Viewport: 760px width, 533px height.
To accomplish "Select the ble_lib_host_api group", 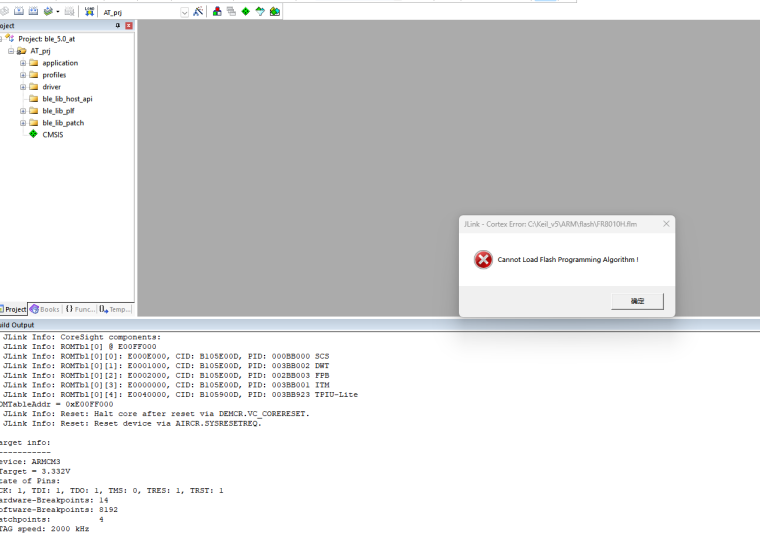I will [67, 99].
